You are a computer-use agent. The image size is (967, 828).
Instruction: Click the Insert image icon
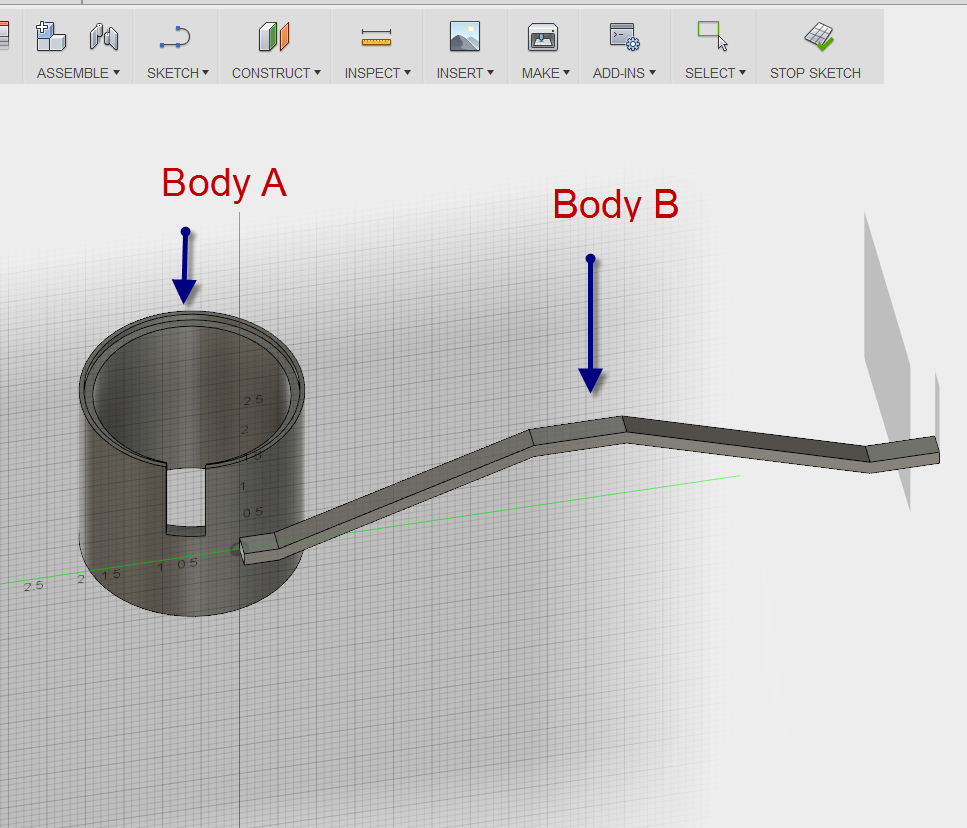pyautogui.click(x=465, y=37)
